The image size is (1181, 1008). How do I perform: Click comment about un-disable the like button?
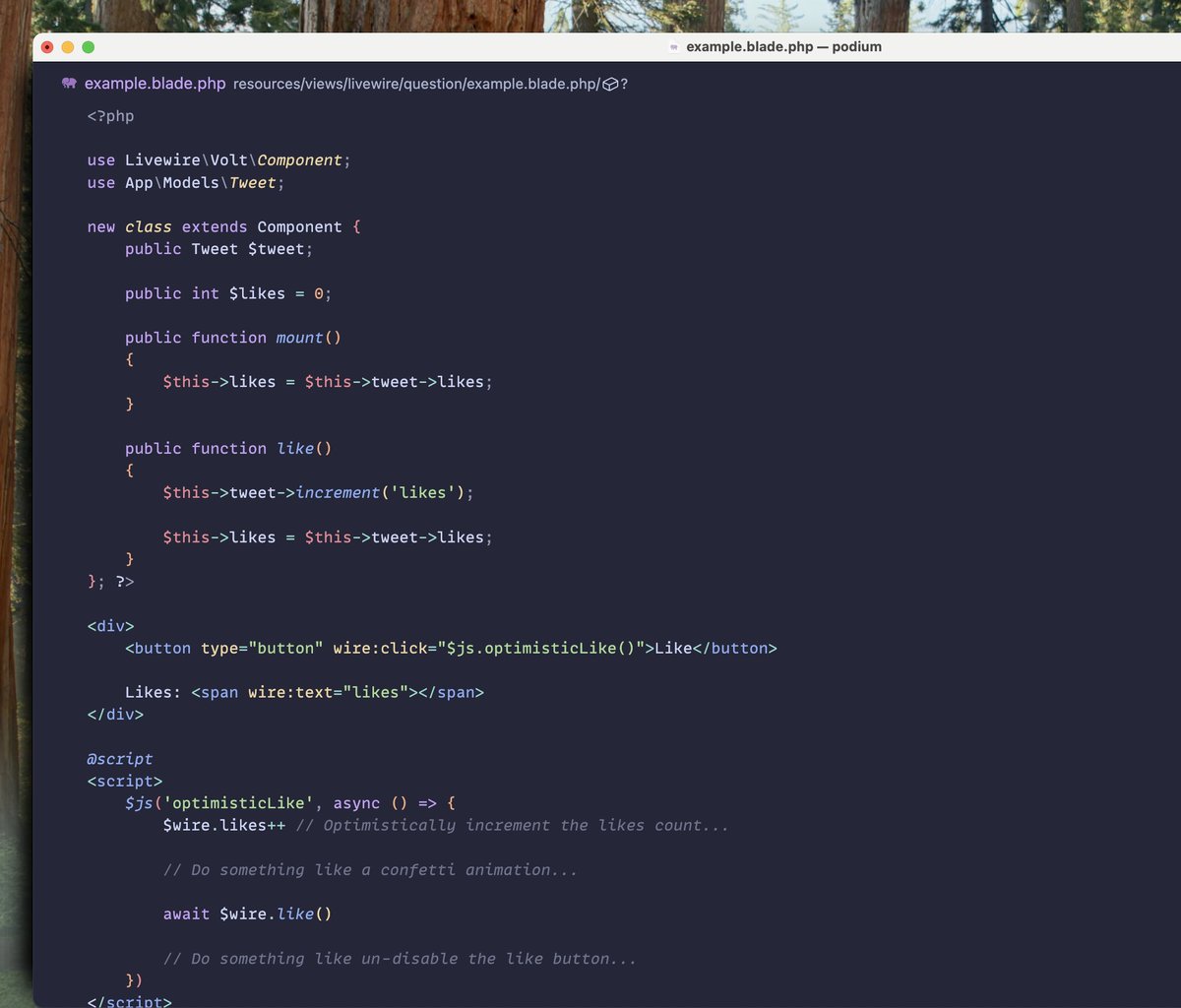[400, 959]
